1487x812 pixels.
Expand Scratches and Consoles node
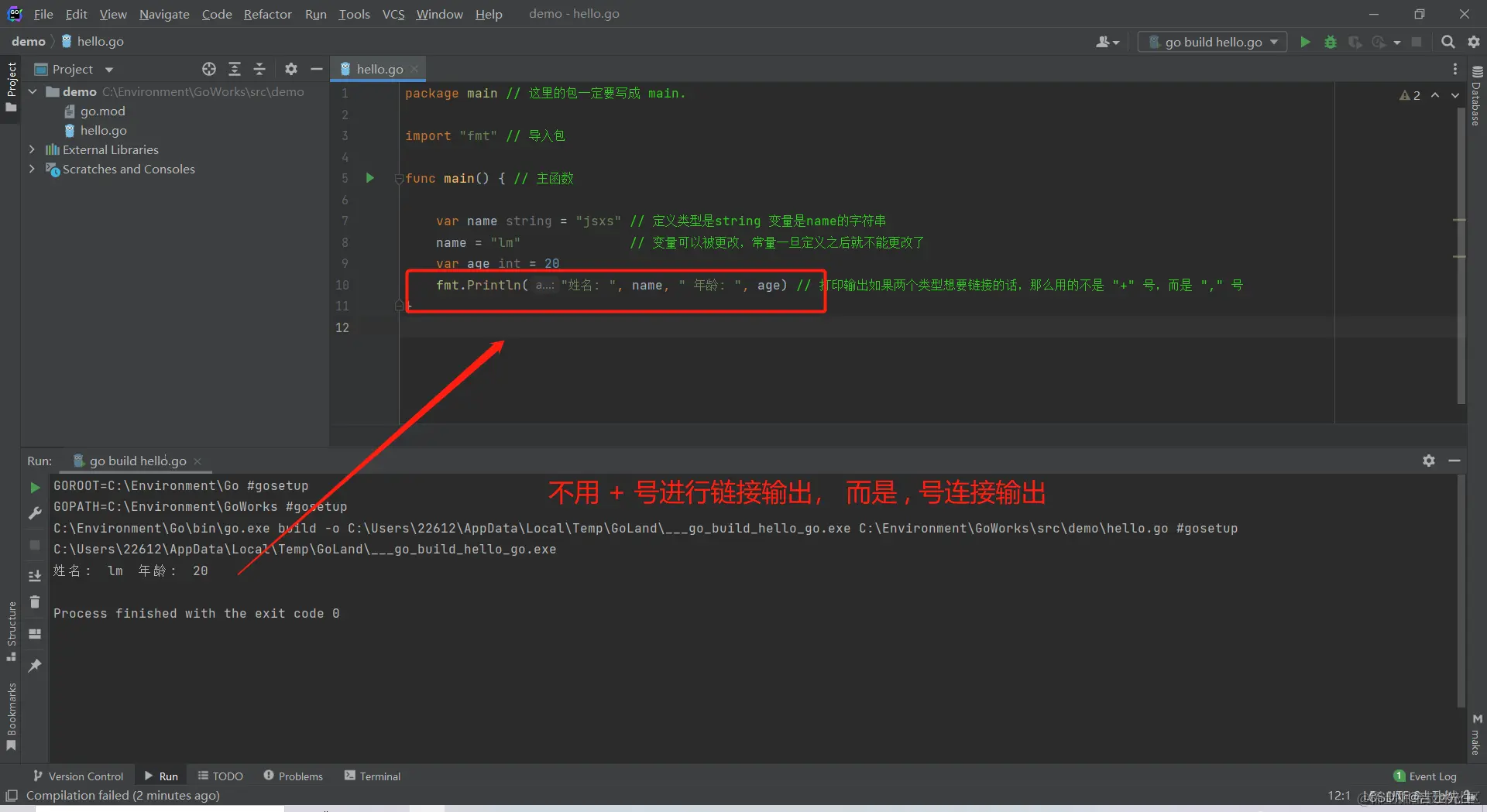tap(32, 169)
